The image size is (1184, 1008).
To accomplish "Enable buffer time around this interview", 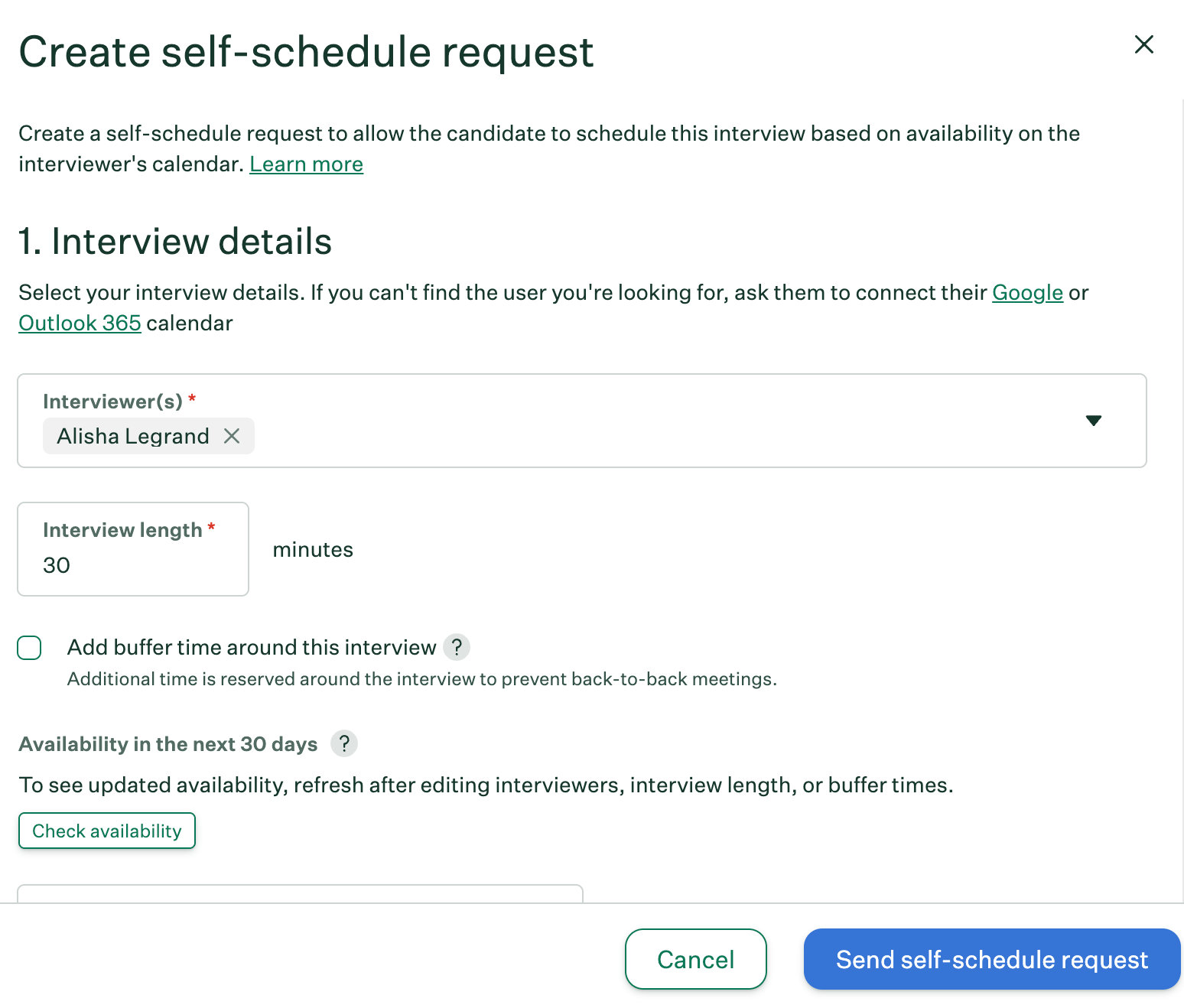I will coord(29,647).
